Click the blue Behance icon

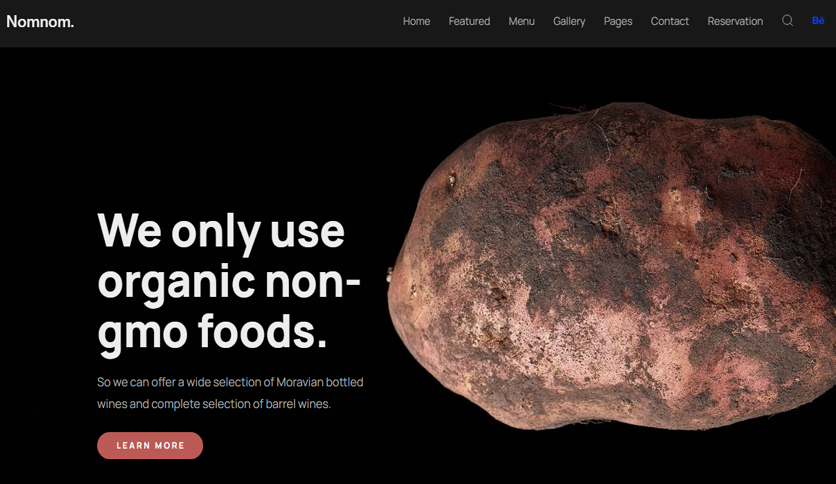[818, 21]
